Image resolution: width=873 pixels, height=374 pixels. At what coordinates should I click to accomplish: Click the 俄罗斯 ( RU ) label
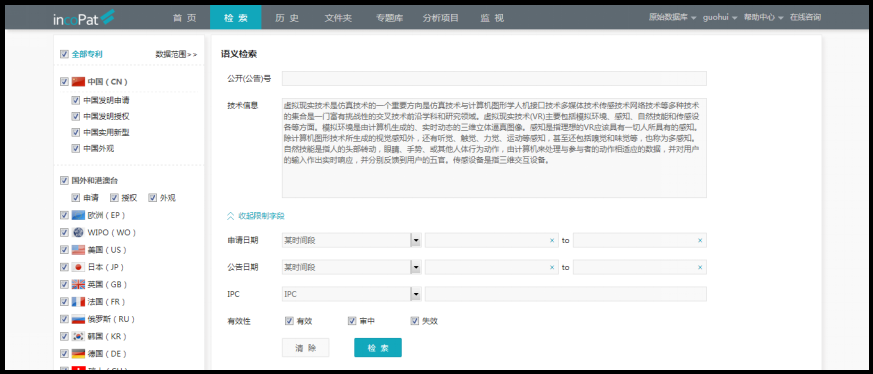[111, 319]
